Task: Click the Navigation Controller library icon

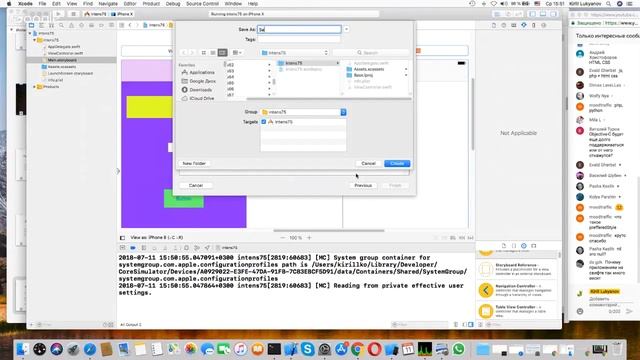Action: click(x=486, y=290)
